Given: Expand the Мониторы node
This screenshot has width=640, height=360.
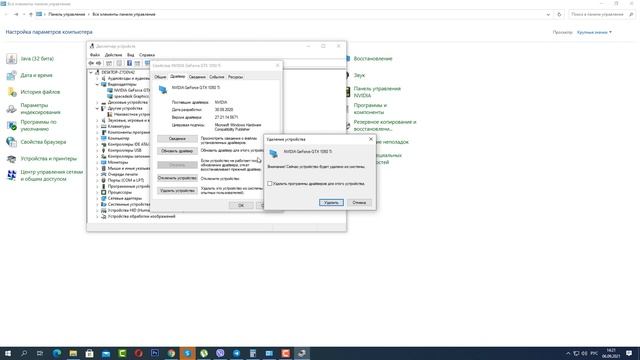Looking at the screenshot, I should point(97,162).
